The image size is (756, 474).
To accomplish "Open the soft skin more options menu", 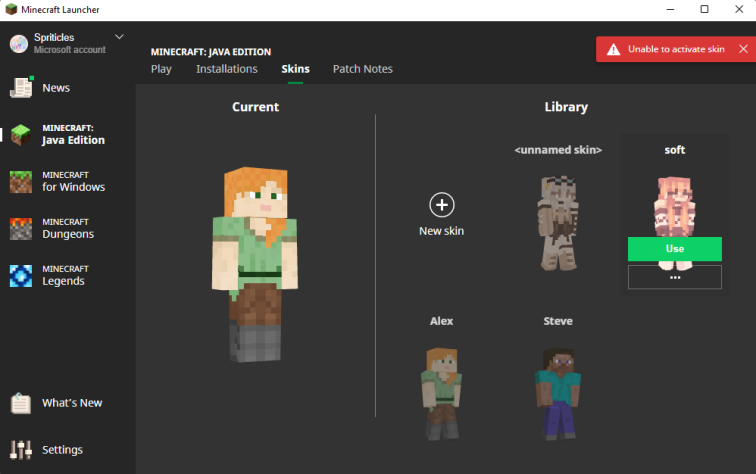I will tap(674, 277).
